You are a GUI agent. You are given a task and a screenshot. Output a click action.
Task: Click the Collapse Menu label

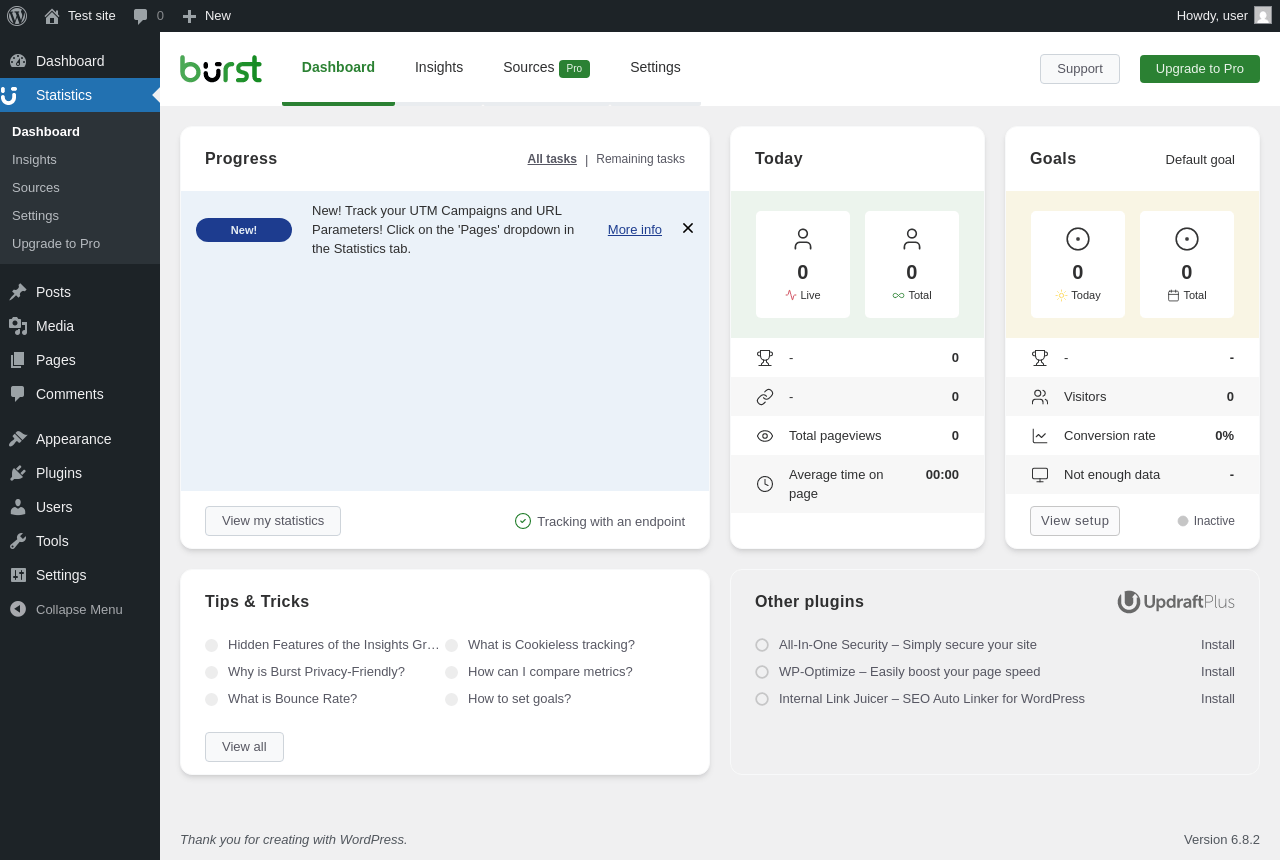pos(79,609)
